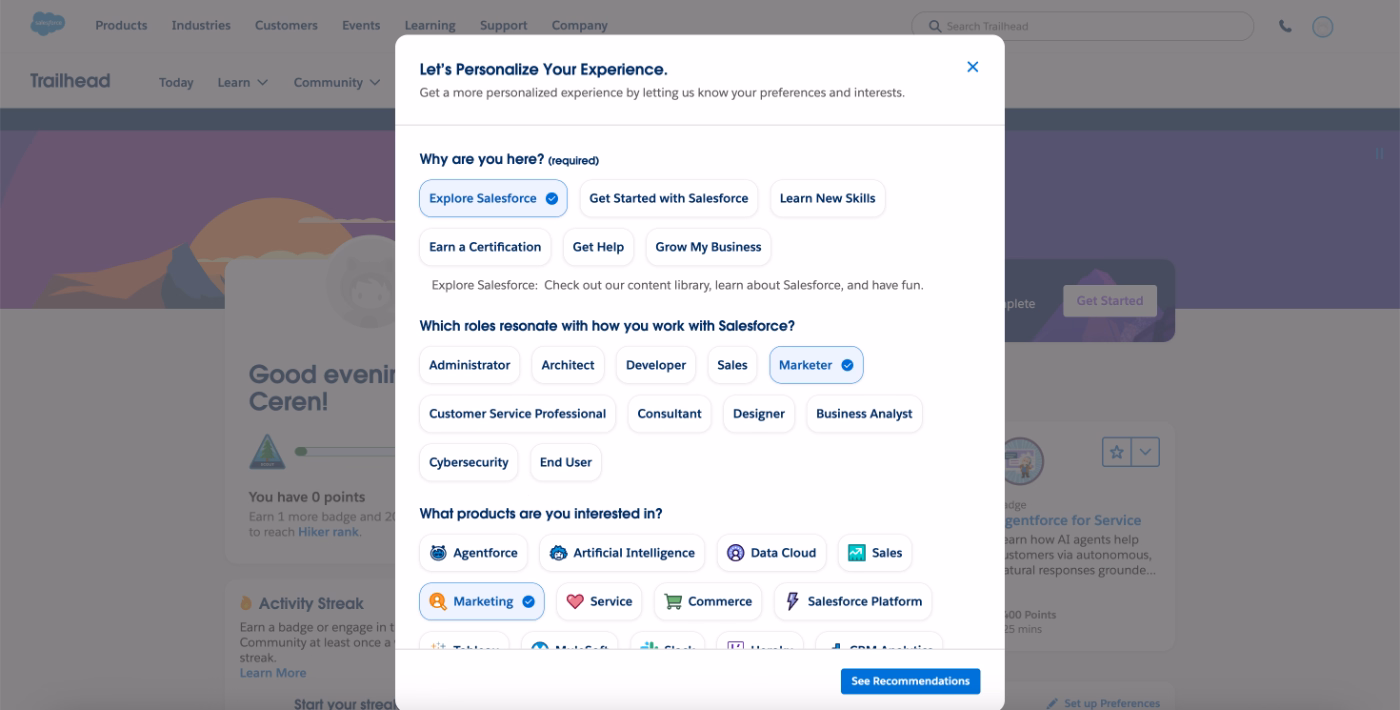
Task: Open the Products menu
Action: 121,24
